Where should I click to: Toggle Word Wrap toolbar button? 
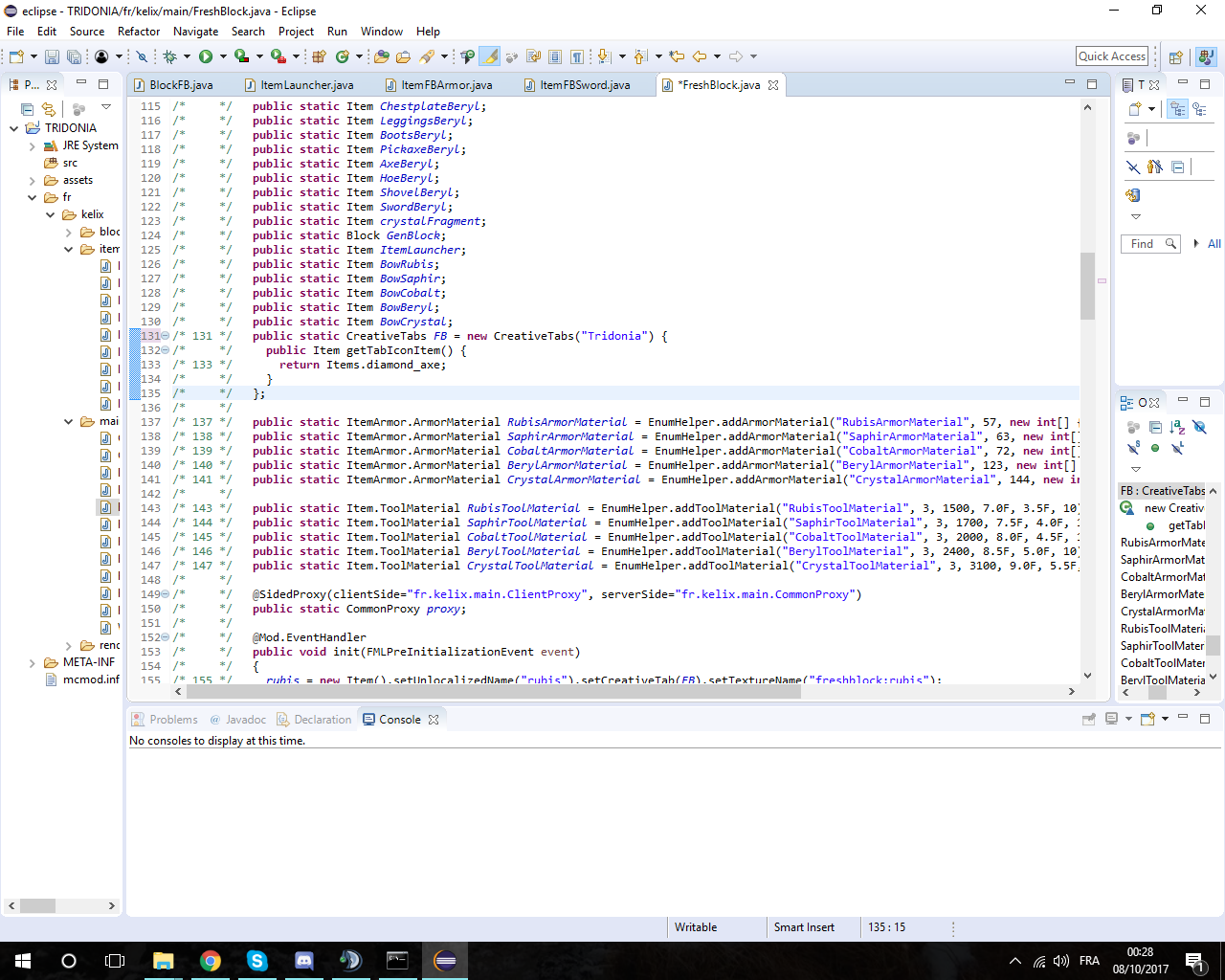pyautogui.click(x=533, y=56)
